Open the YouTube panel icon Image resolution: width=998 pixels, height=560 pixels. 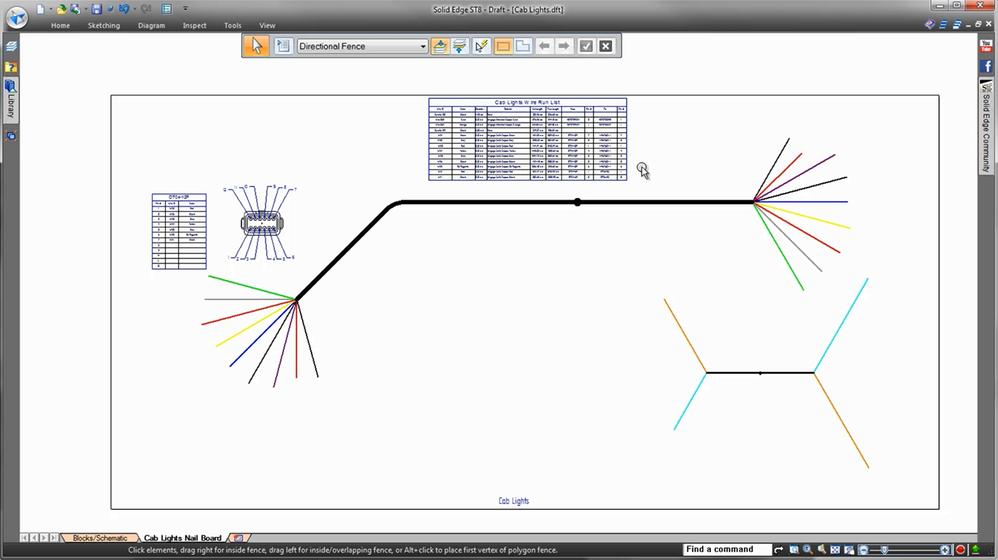click(x=986, y=46)
